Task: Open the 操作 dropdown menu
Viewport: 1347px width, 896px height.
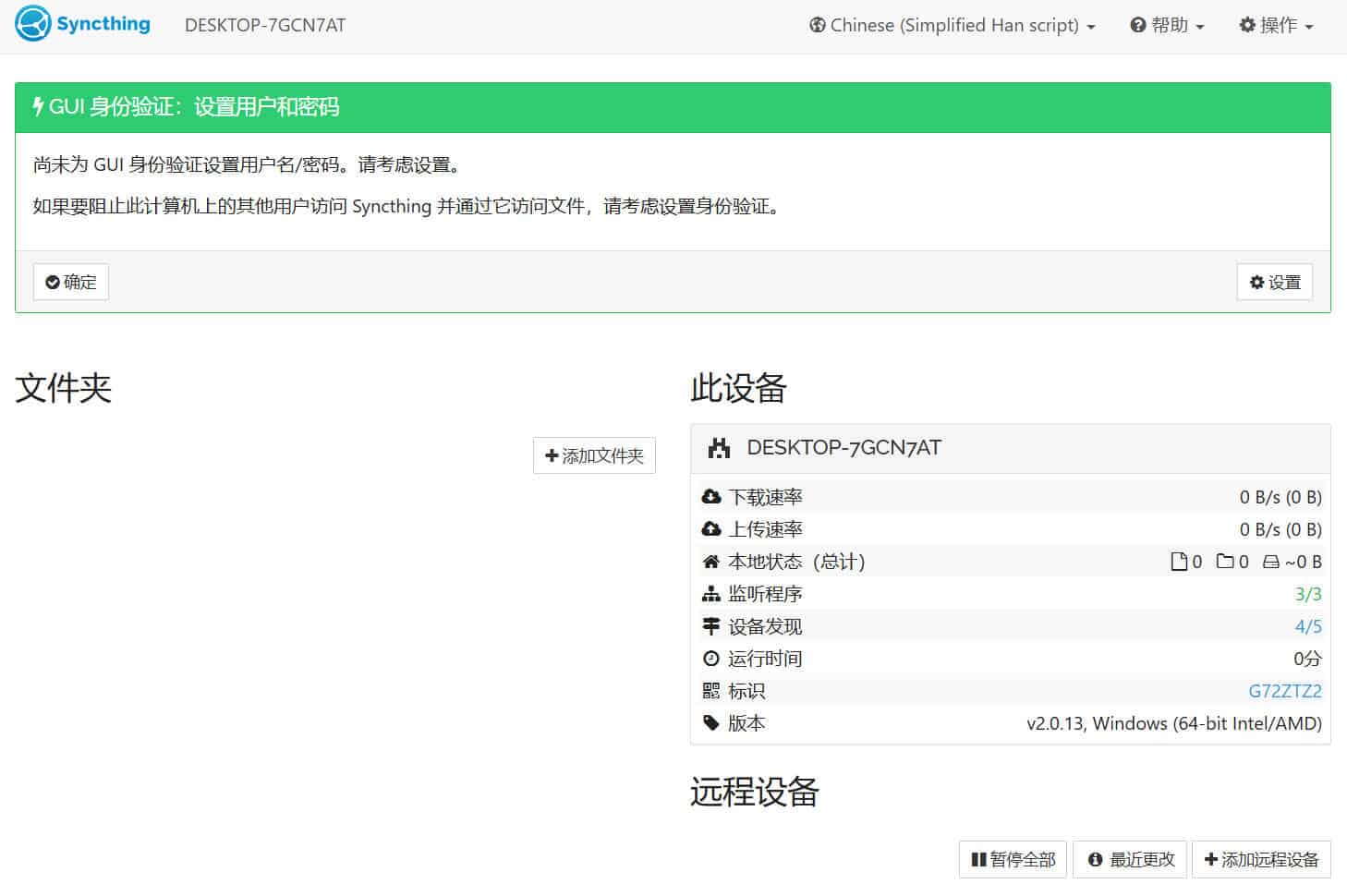Action: (1276, 25)
